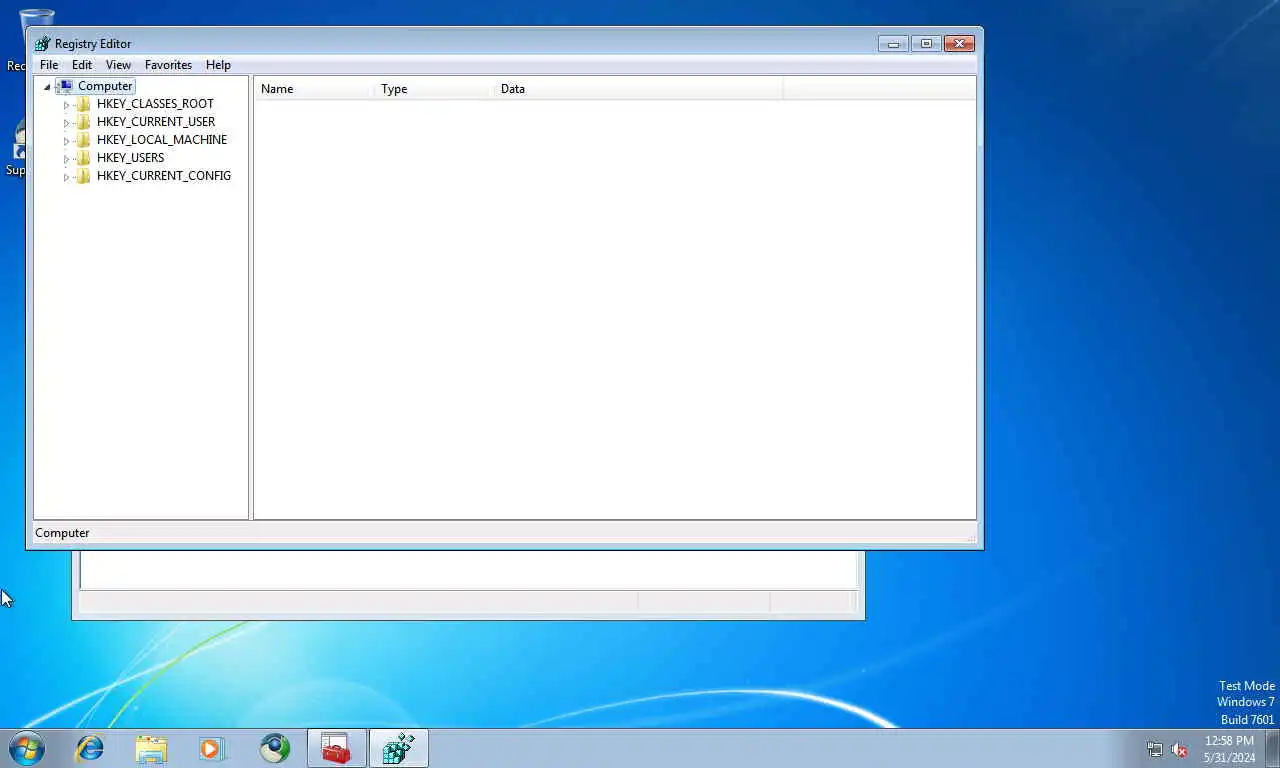
Task: Click the Registry Editor title bar icon
Action: [42, 44]
